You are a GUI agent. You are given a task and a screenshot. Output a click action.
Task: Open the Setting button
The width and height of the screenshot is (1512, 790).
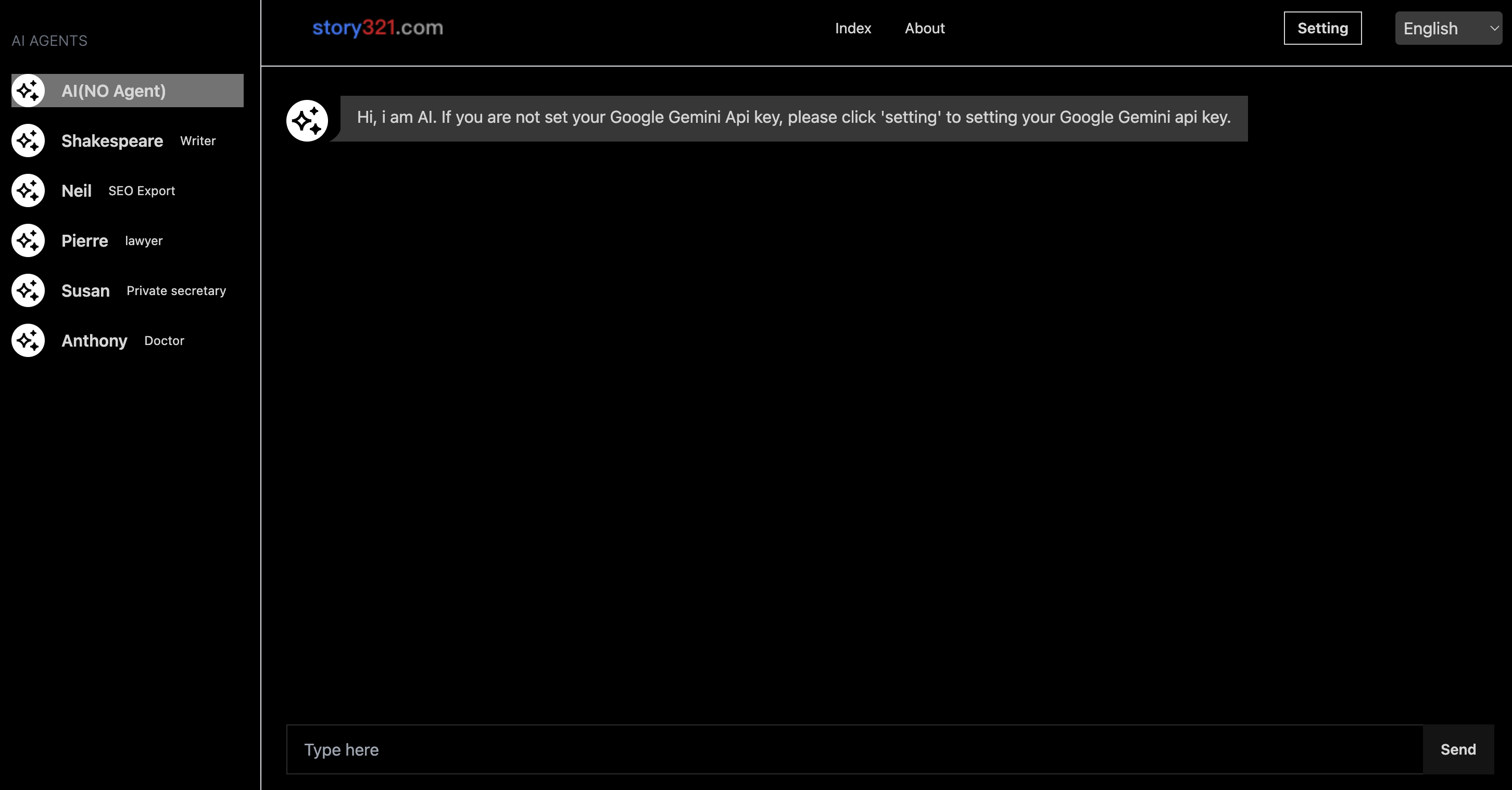(x=1322, y=28)
